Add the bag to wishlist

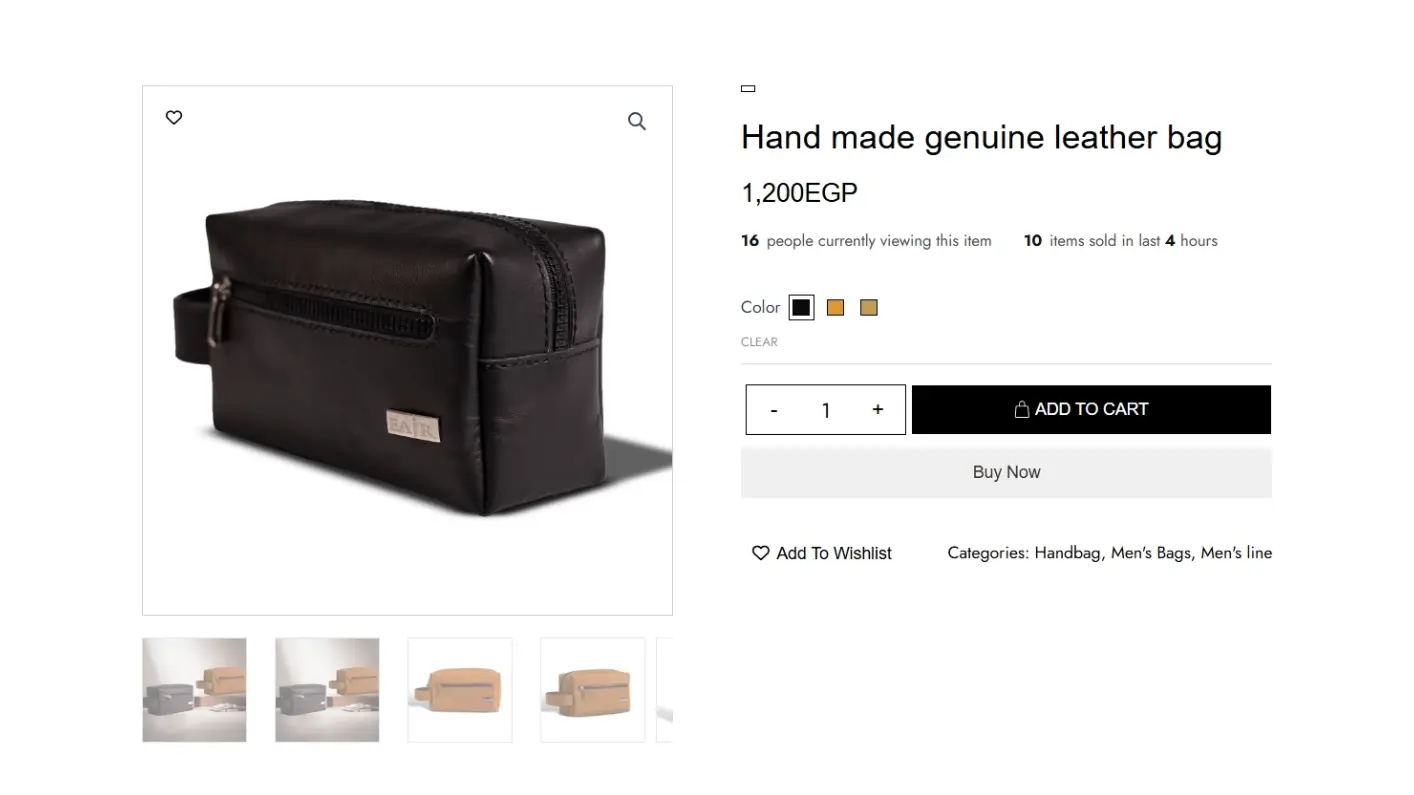(822, 553)
